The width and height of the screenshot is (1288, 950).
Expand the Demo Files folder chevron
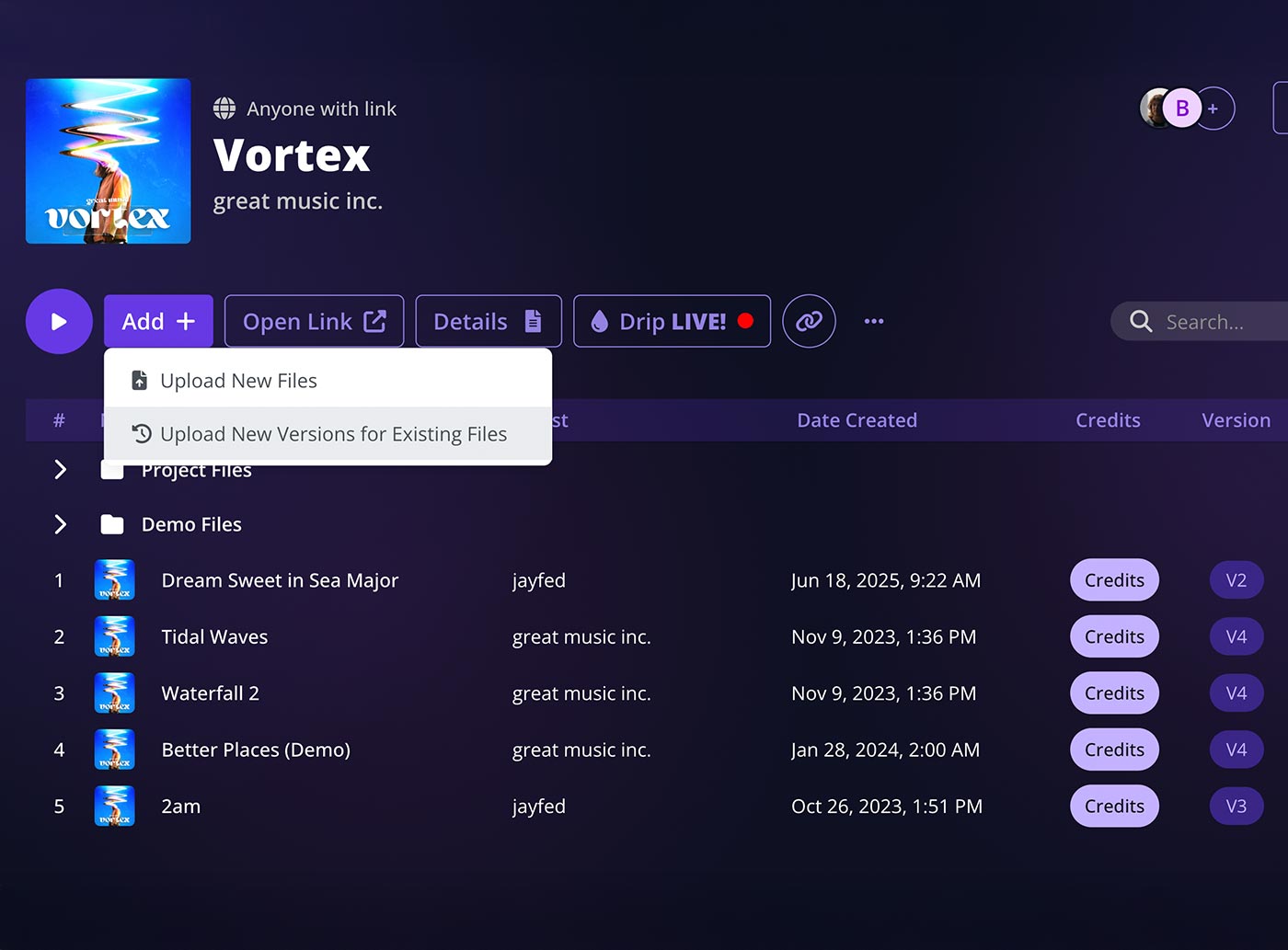pos(61,524)
